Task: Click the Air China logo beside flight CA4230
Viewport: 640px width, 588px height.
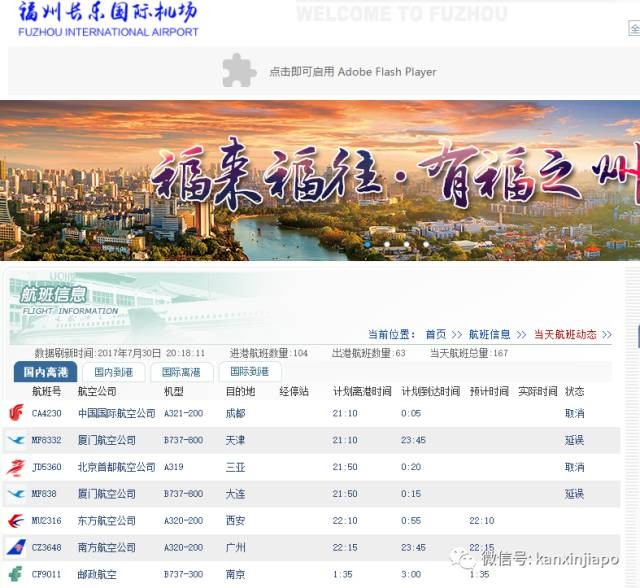Action: (16, 413)
